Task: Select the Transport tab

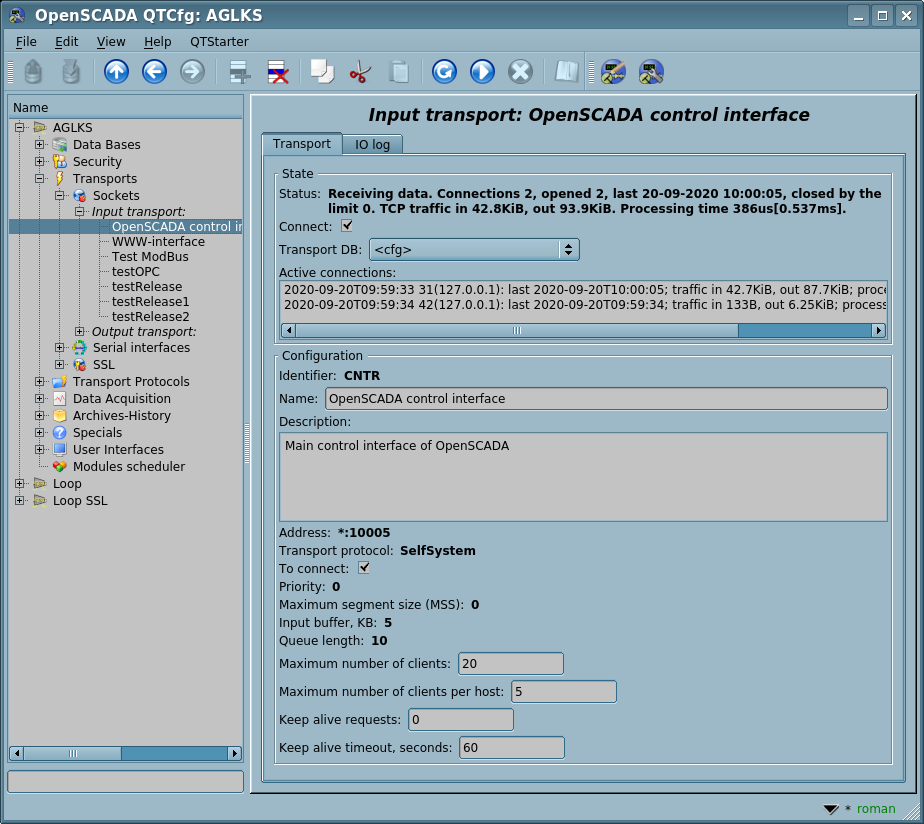Action: coord(302,144)
